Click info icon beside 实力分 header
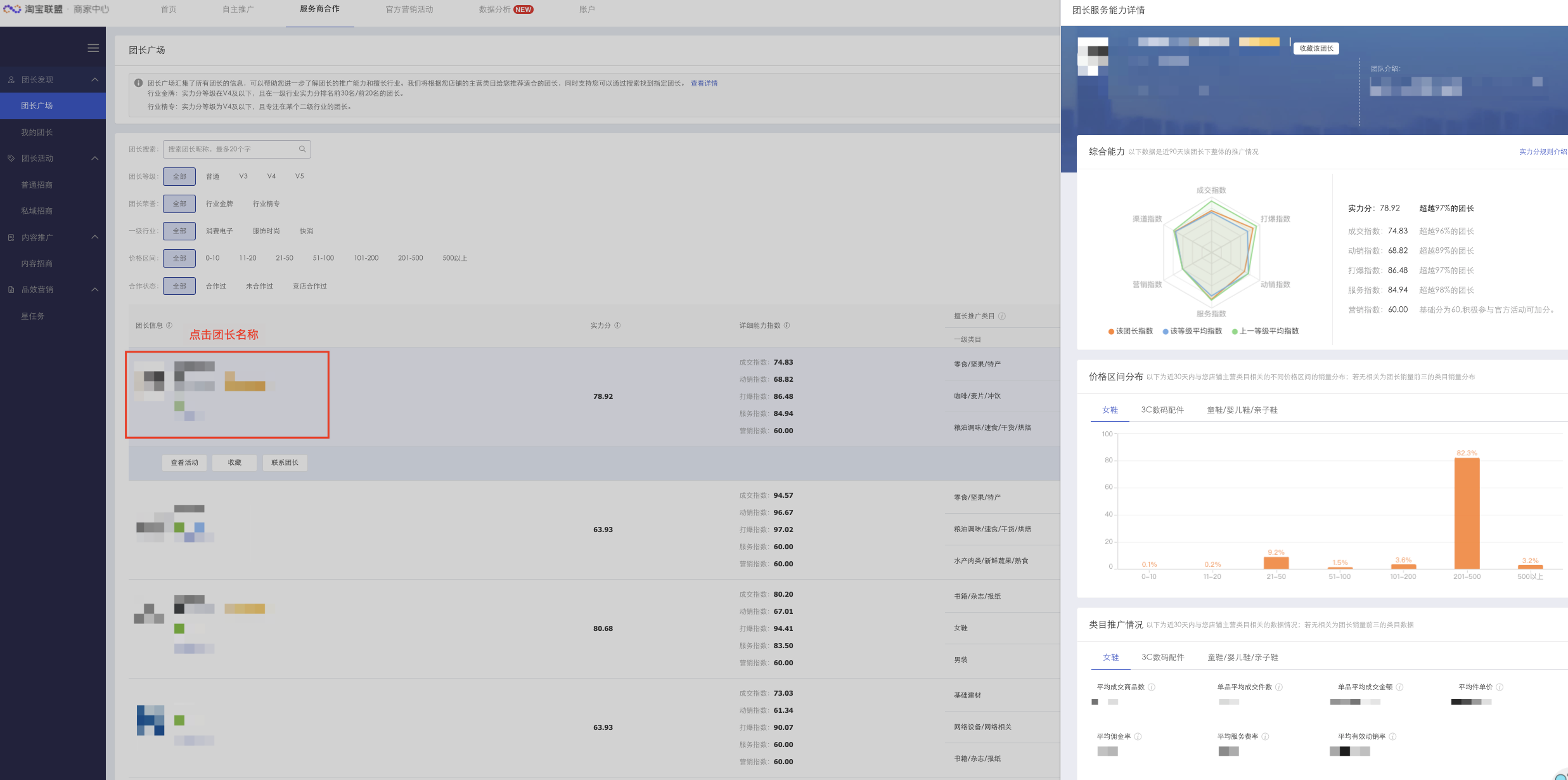This screenshot has width=1568, height=780. point(617,325)
